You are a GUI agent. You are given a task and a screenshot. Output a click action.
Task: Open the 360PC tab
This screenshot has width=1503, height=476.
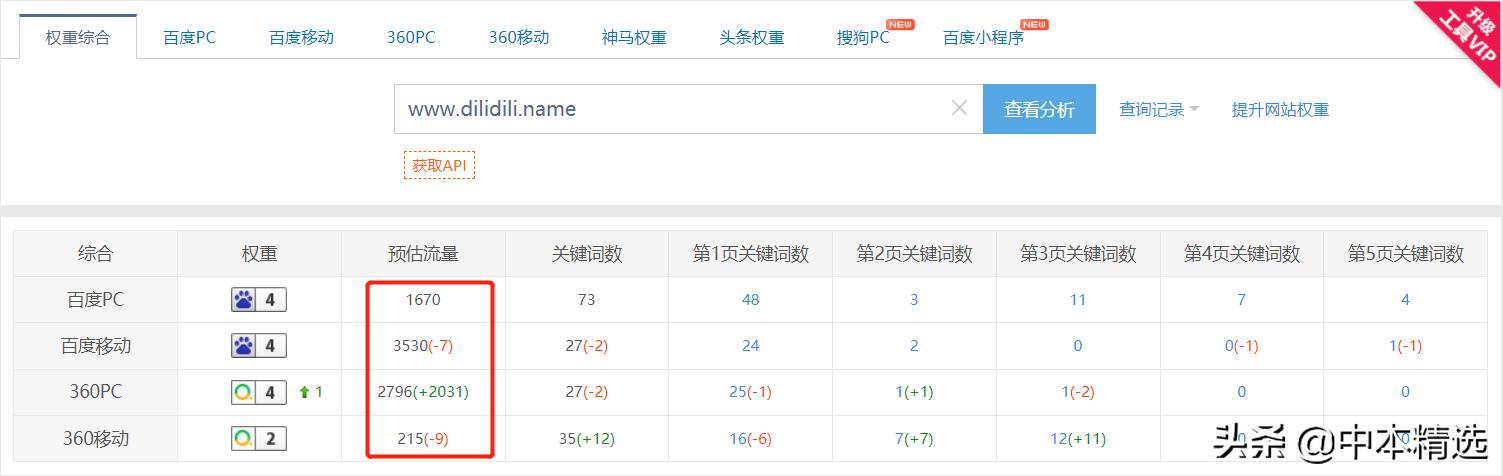coord(411,37)
